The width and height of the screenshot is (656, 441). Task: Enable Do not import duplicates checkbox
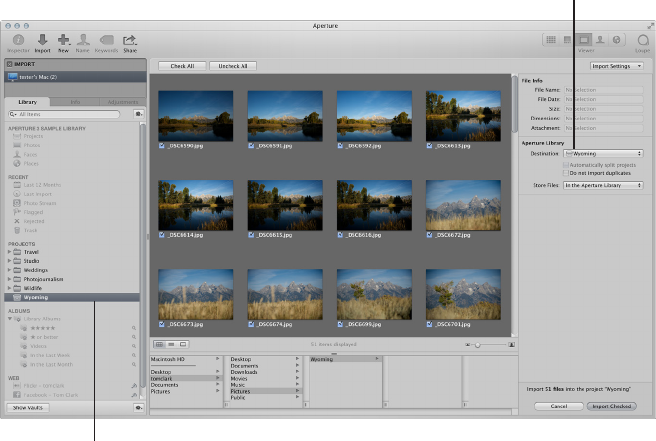click(x=566, y=173)
